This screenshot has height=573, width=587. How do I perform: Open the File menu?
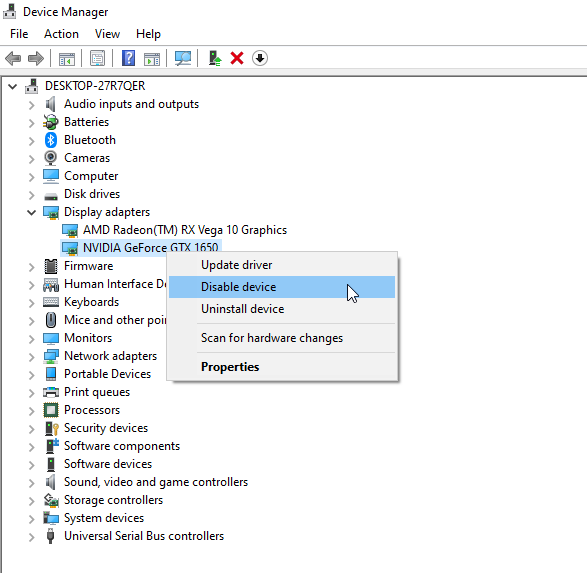click(x=19, y=34)
